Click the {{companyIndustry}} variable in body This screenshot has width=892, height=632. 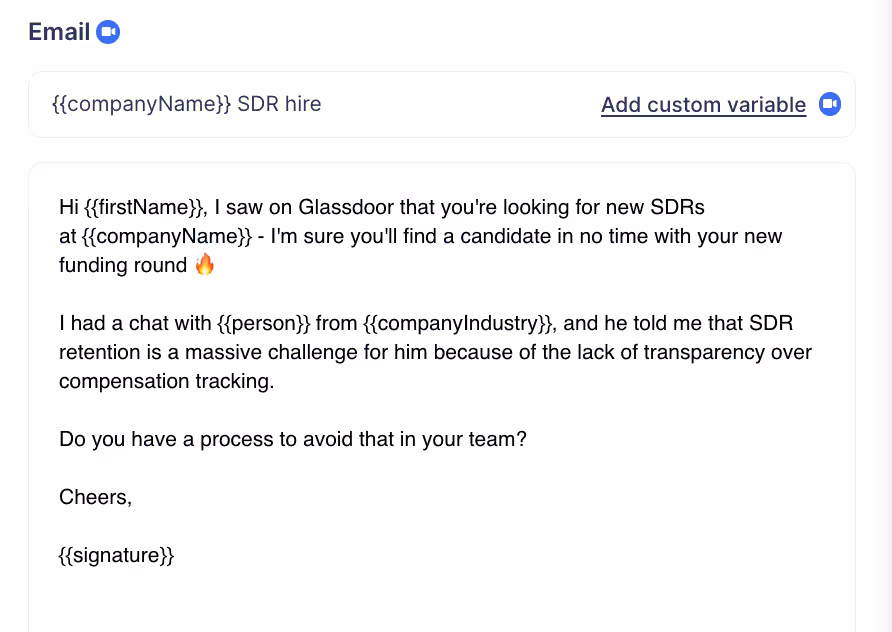(x=458, y=323)
